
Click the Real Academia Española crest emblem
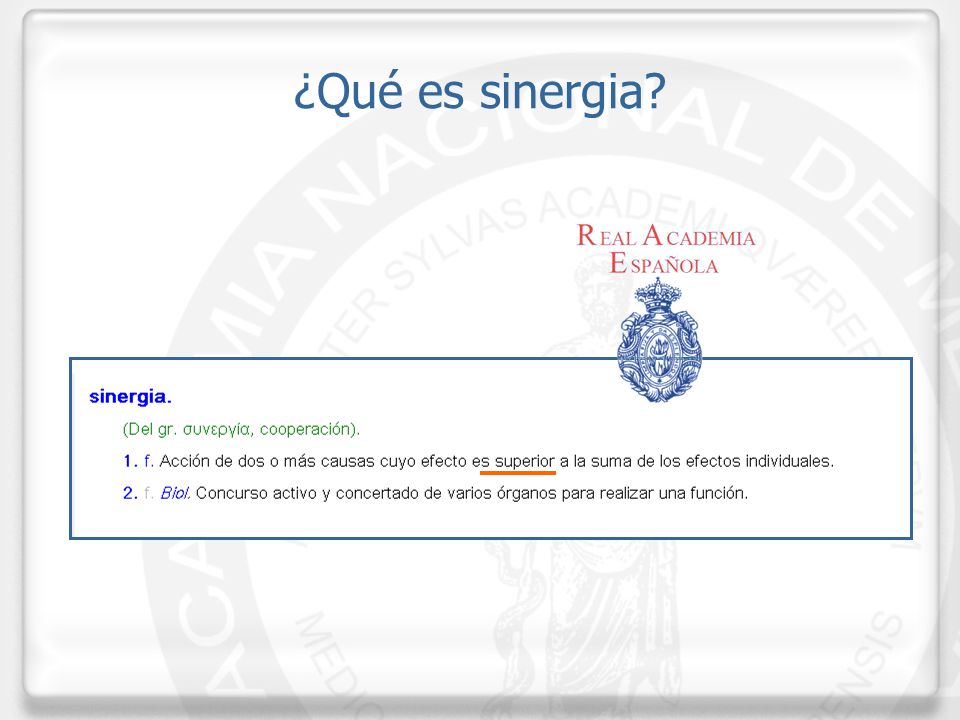(x=659, y=340)
